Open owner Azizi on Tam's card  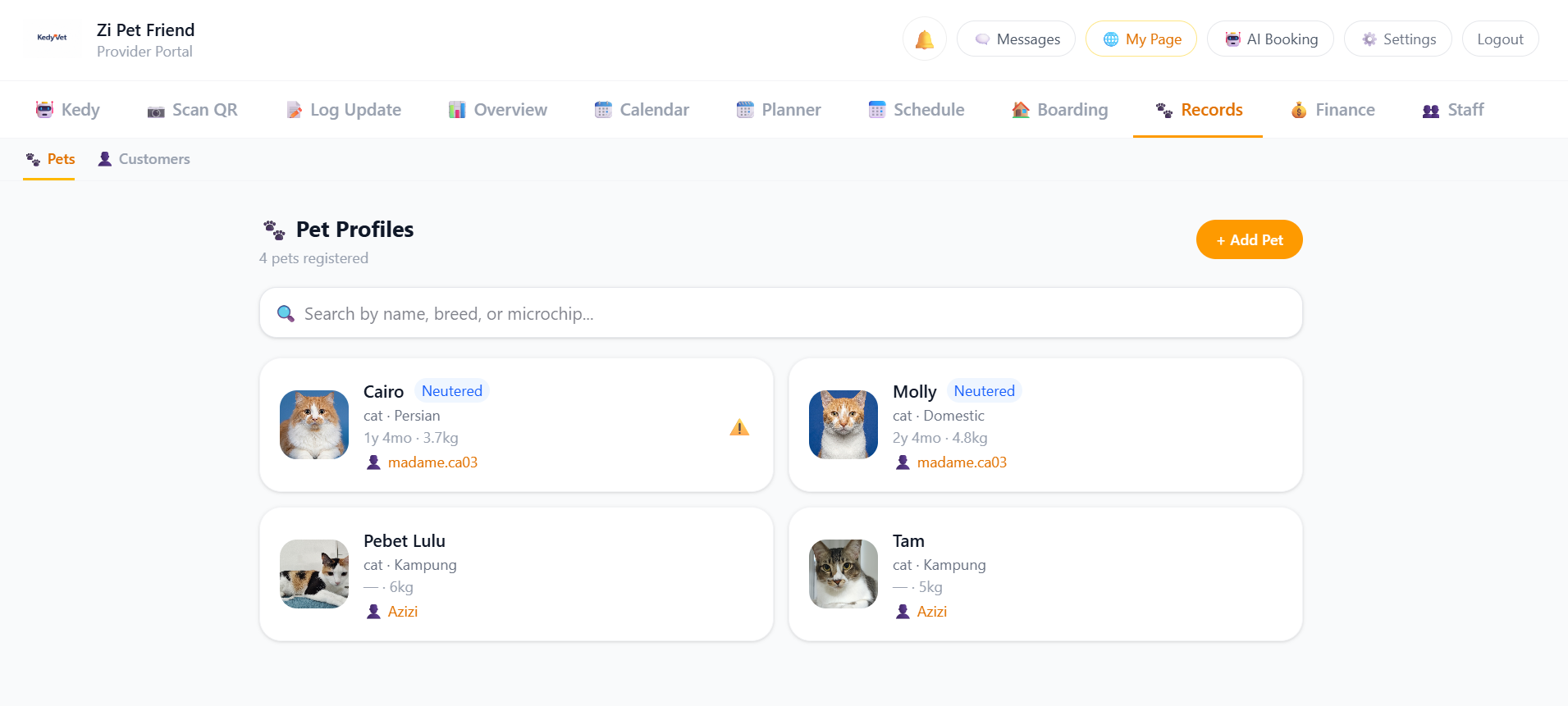[932, 612]
